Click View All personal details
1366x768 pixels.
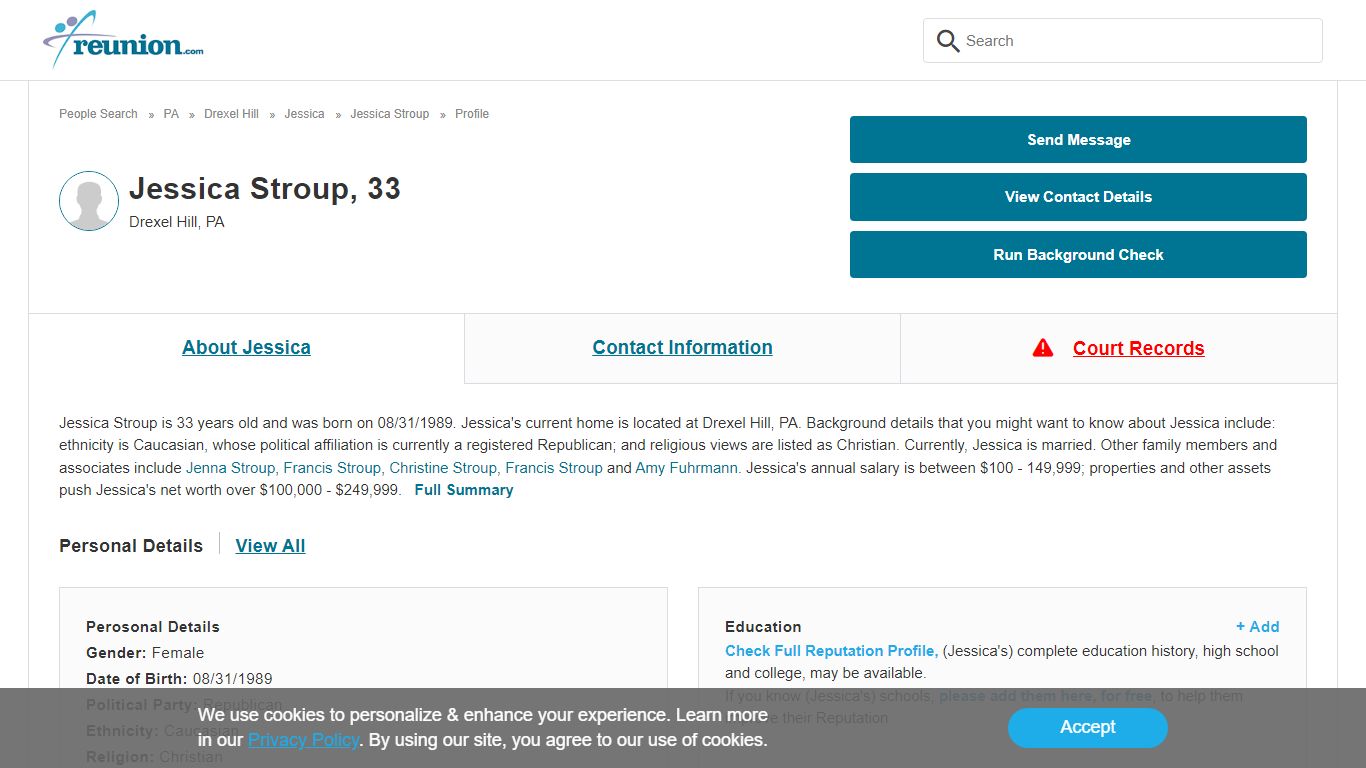pyautogui.click(x=270, y=546)
